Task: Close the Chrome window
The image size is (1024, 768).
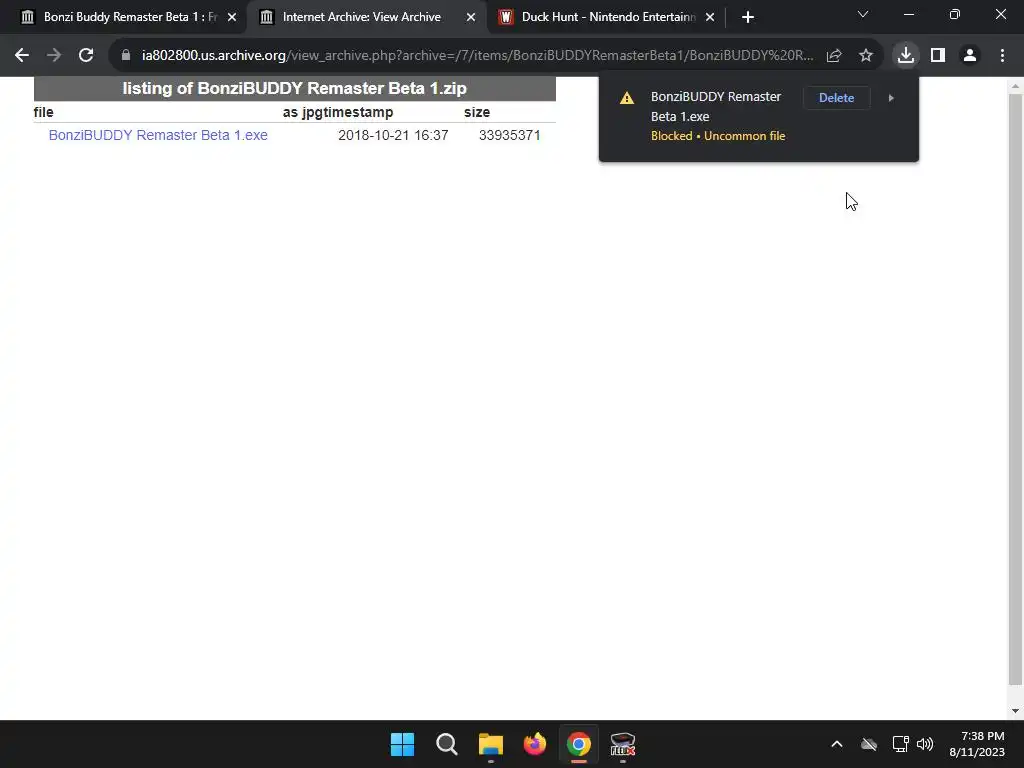Action: (x=1000, y=14)
